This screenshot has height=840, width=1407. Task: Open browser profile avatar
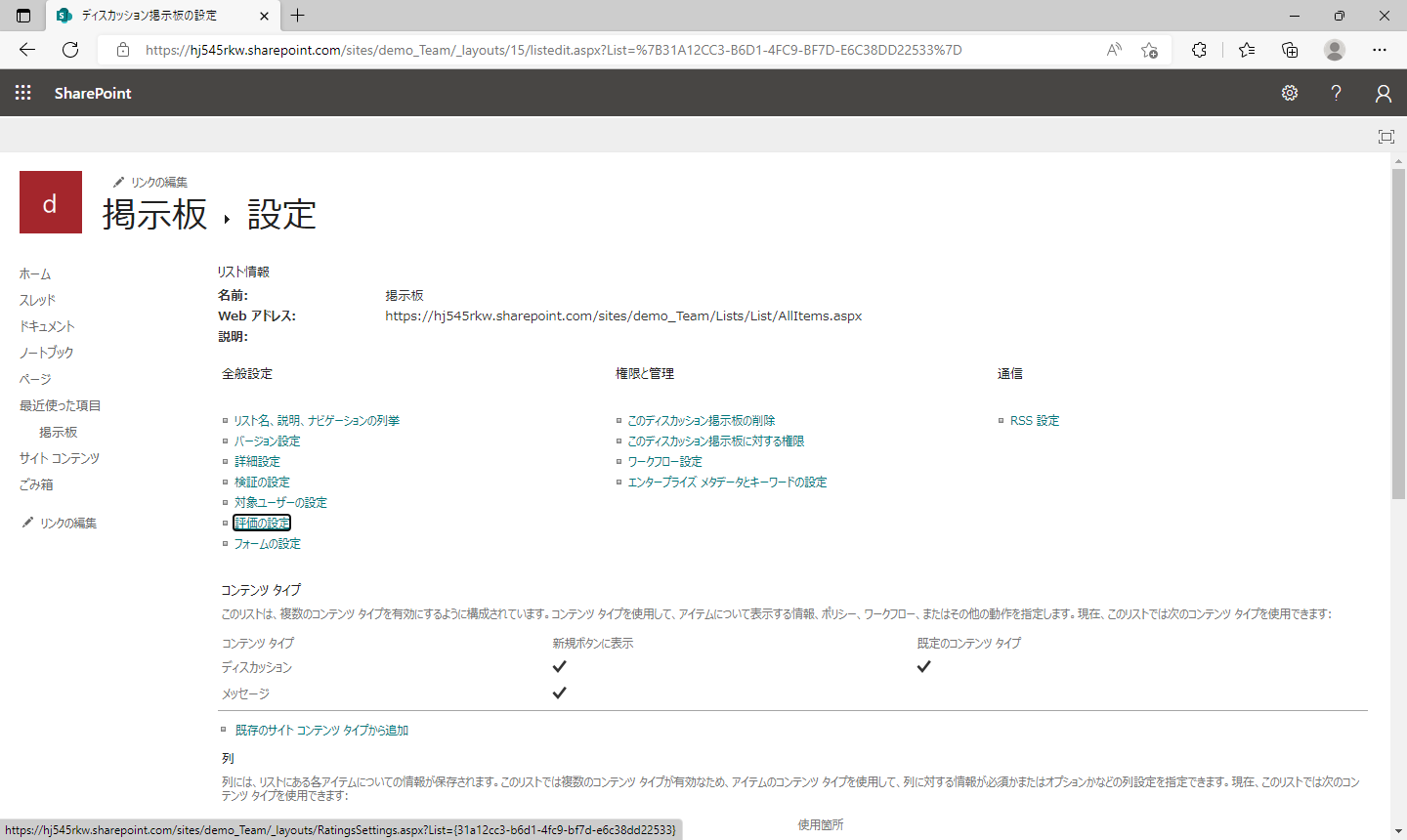click(1335, 50)
